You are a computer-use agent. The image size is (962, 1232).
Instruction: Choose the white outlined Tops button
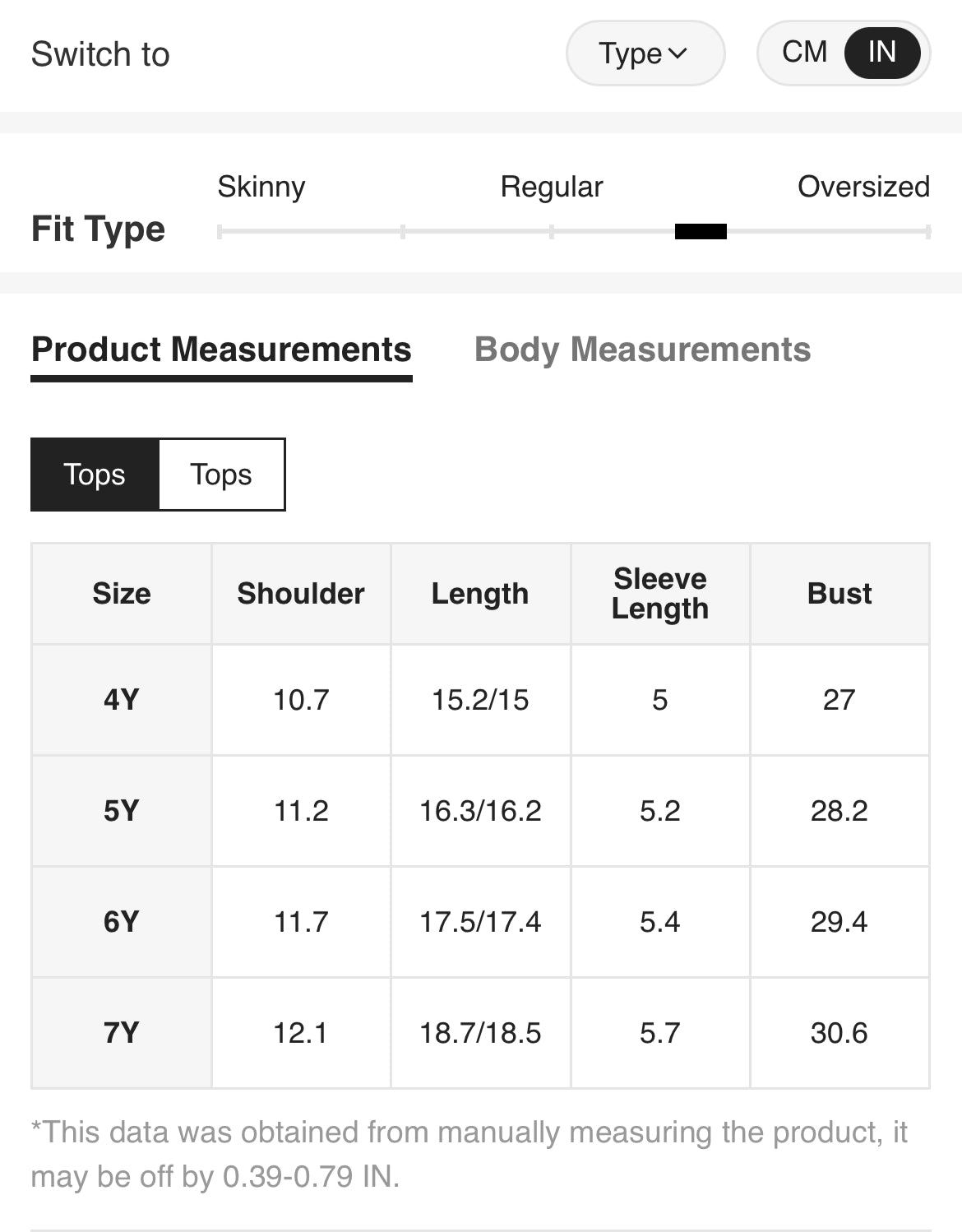(x=221, y=475)
